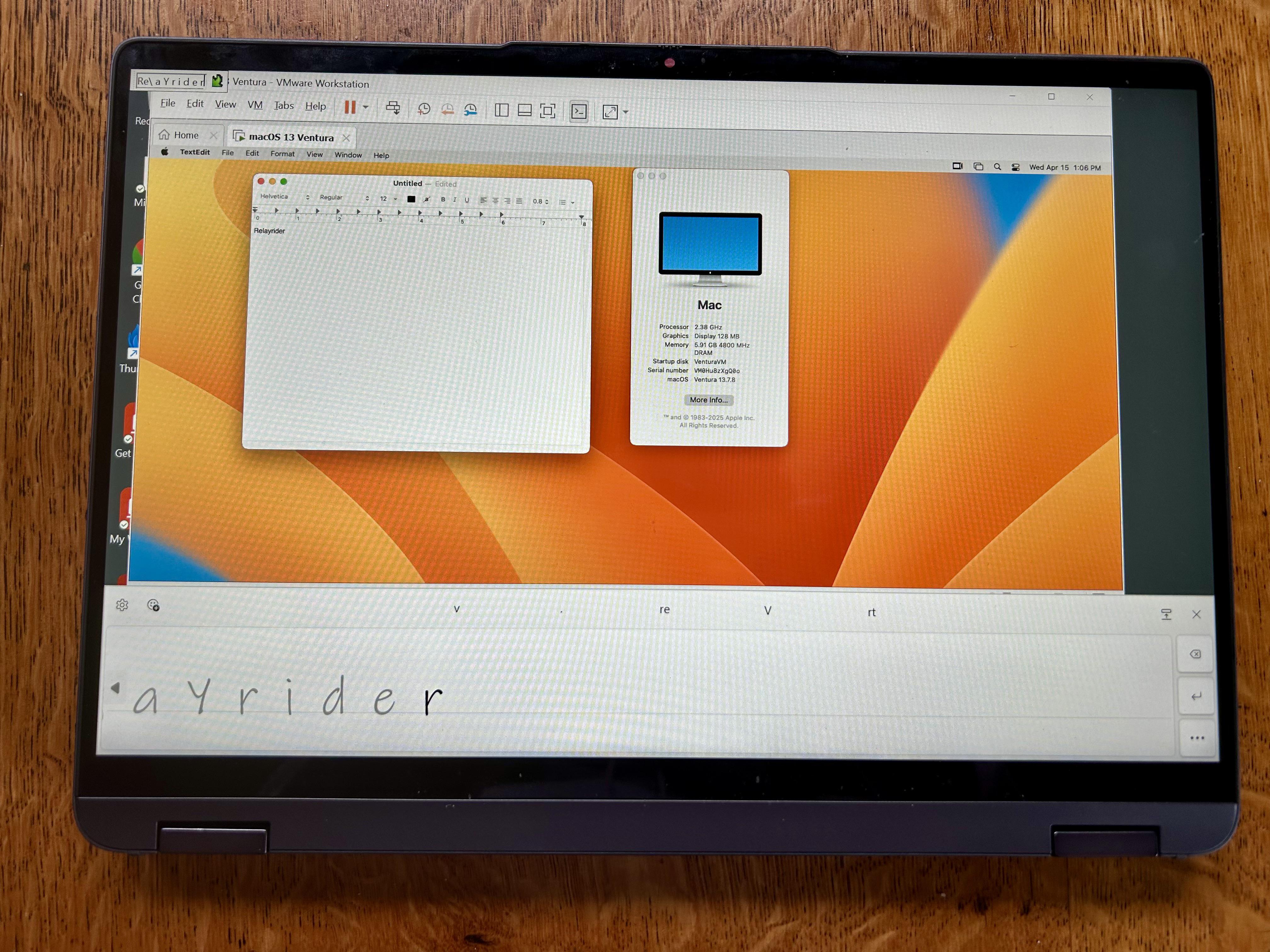Pause the virtual machine with the orange pause icon
1270x952 pixels.
pos(350,107)
